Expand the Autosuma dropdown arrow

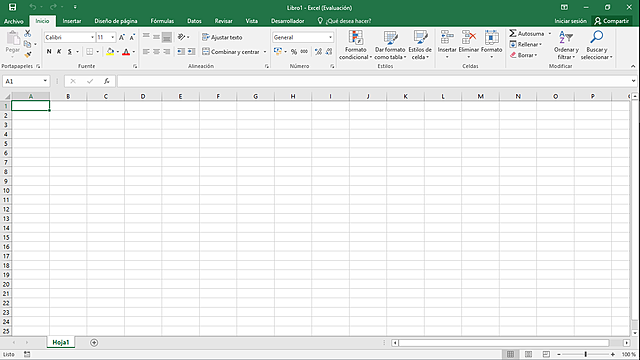[549, 33]
